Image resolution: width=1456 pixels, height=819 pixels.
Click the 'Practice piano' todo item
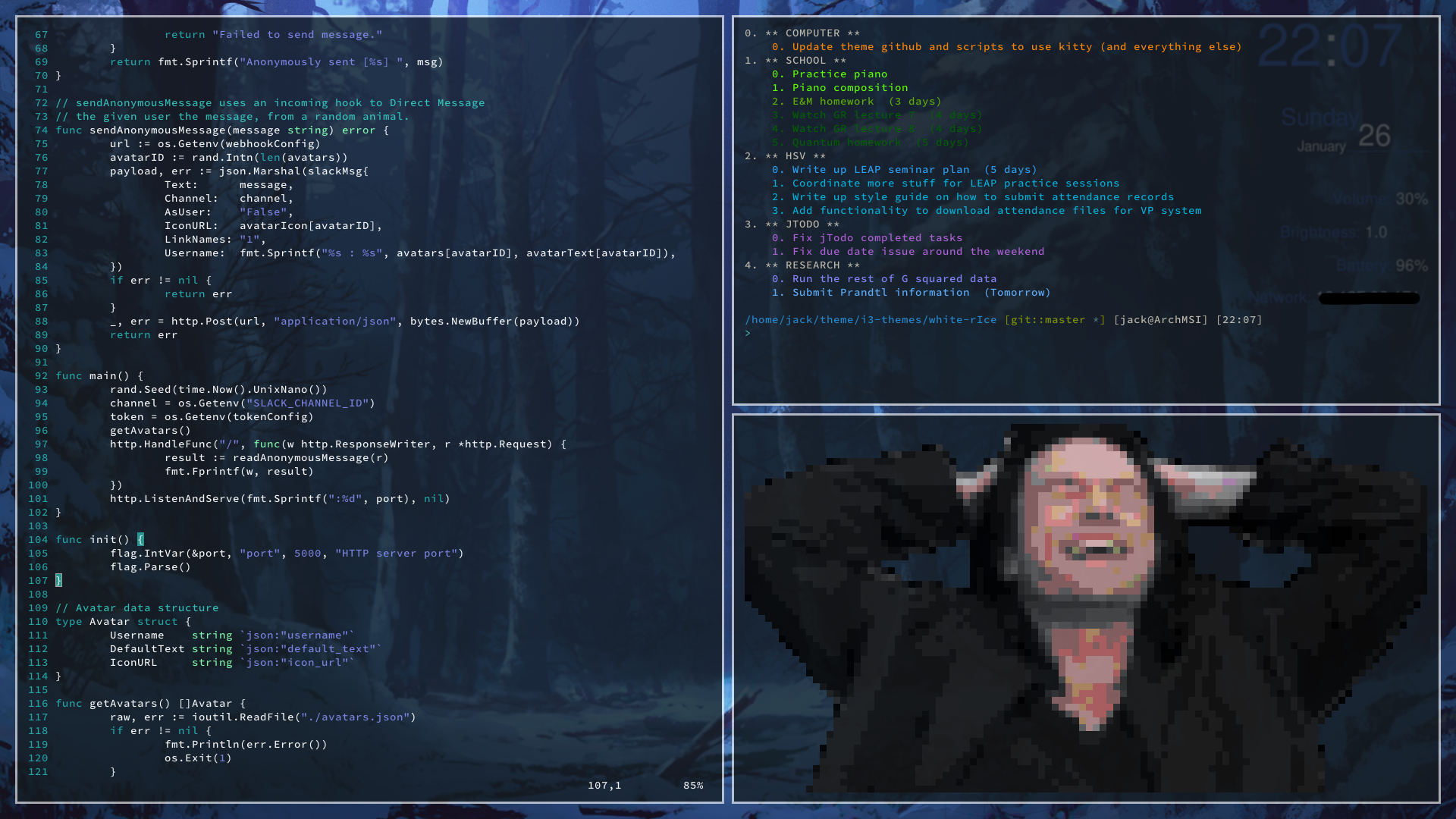pyautogui.click(x=839, y=74)
